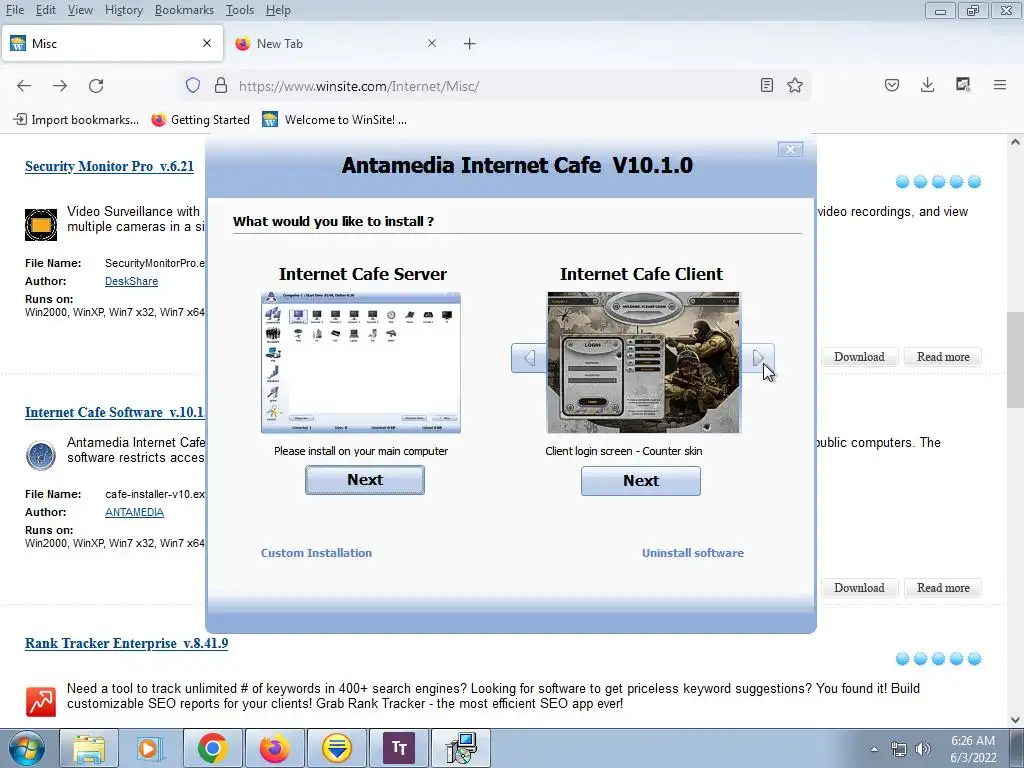Click the taskbar clock showing 6:26 AM
The height and width of the screenshot is (768, 1024).
click(x=973, y=748)
